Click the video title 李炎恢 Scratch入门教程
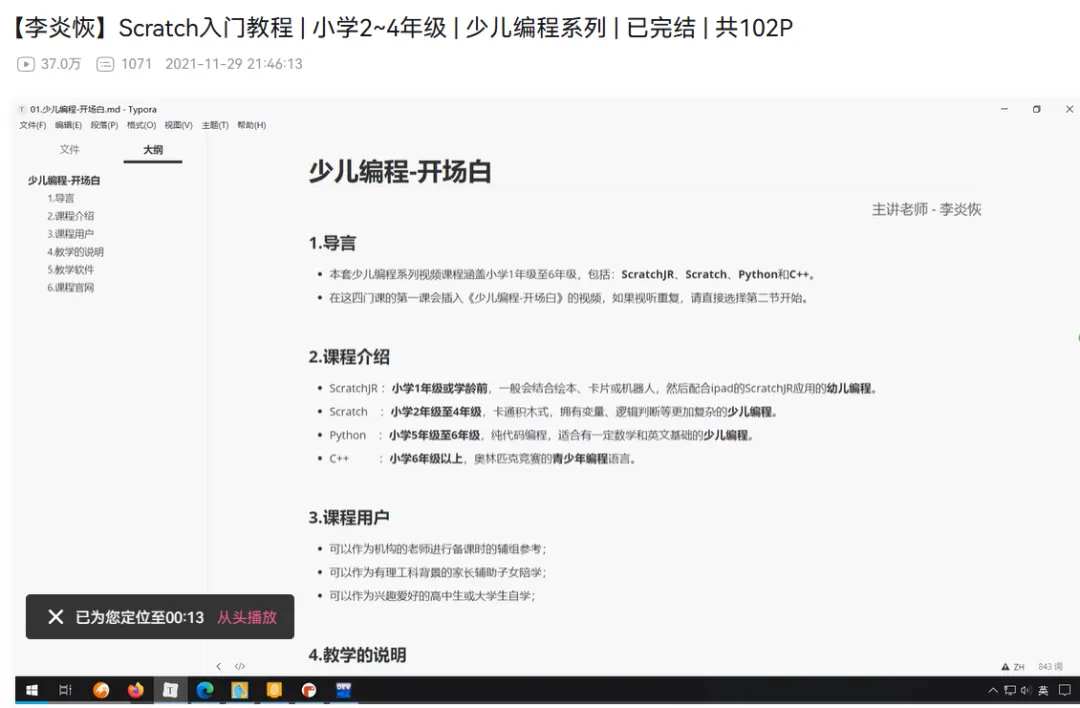Image resolution: width=1080 pixels, height=708 pixels. 403,28
